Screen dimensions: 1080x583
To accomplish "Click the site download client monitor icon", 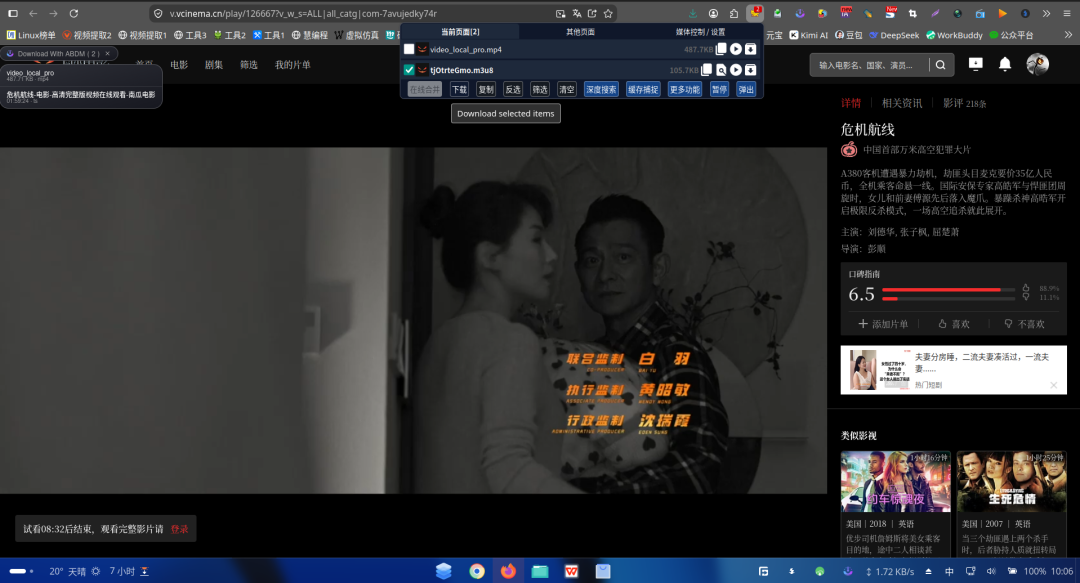I will coord(975,64).
